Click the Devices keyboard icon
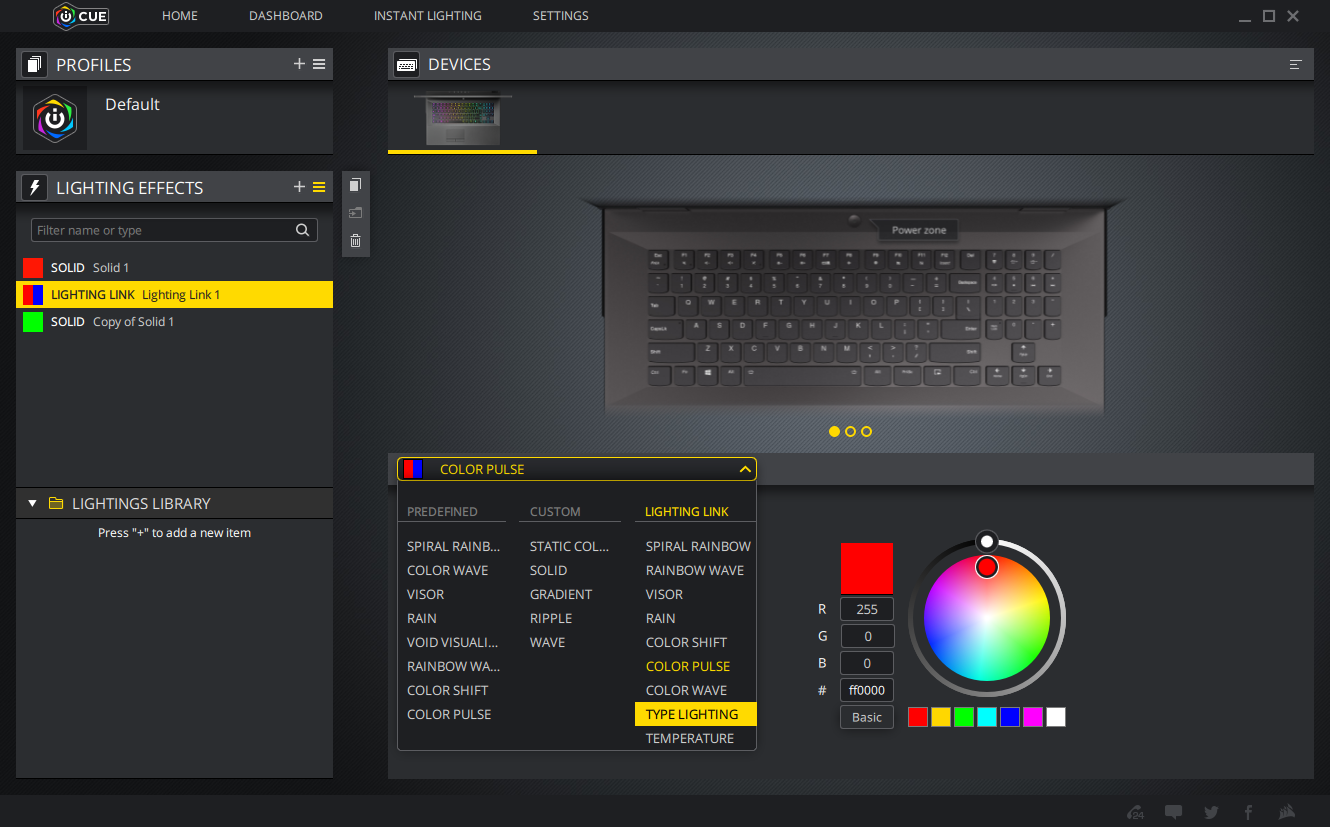Screen dimensions: 1330x827 click(407, 65)
